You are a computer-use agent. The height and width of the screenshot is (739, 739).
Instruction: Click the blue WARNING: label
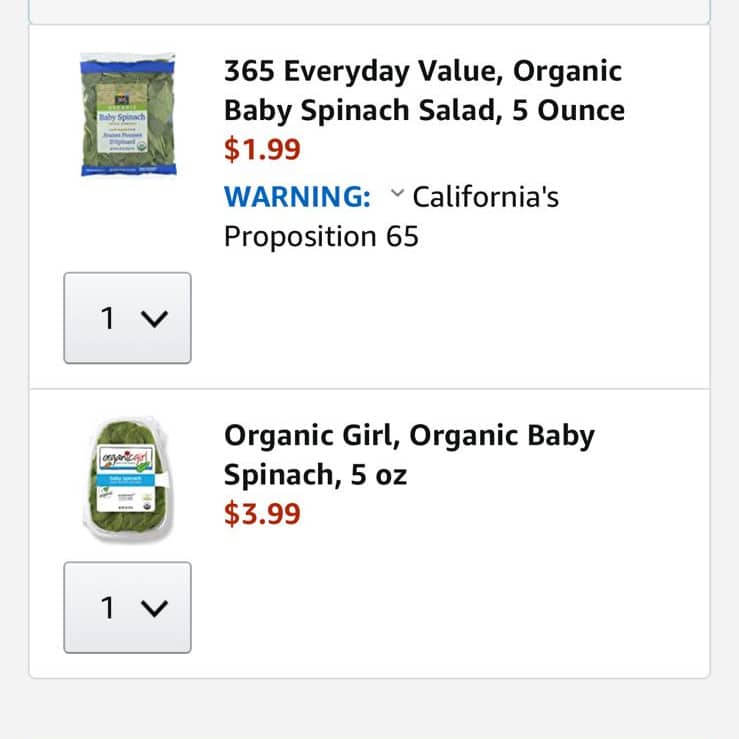pos(297,197)
